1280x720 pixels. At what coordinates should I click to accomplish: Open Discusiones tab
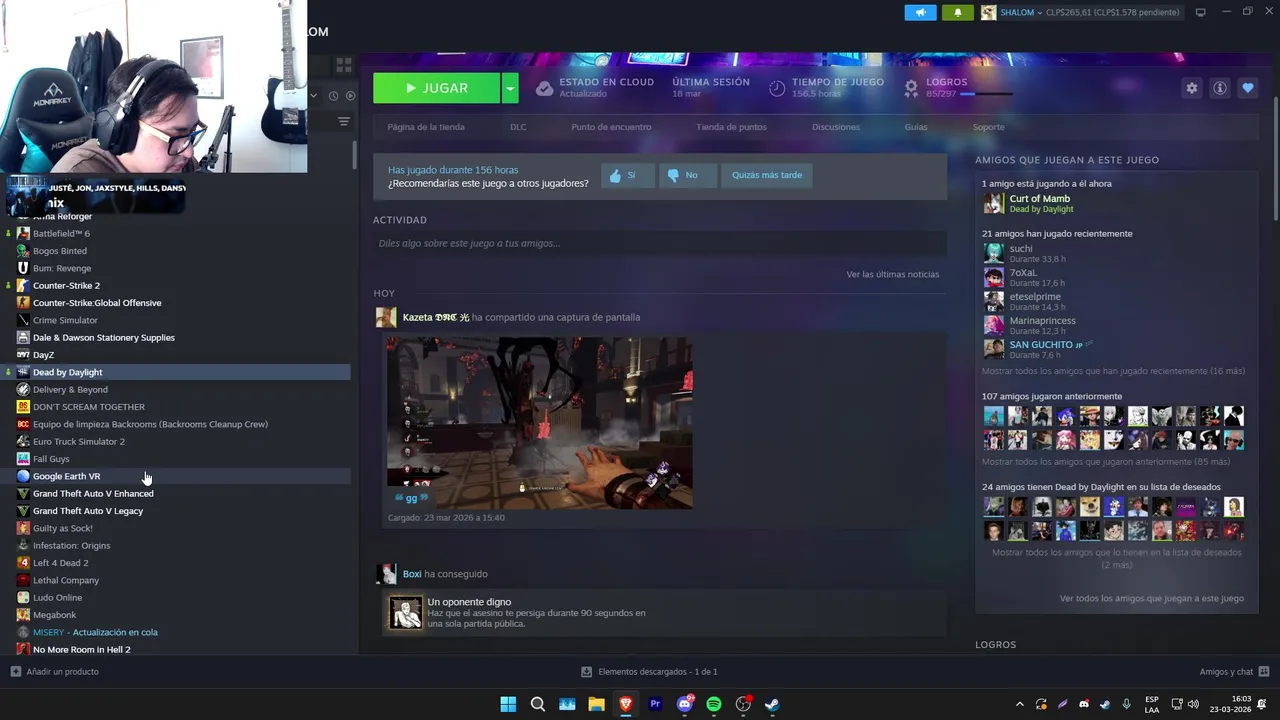click(836, 127)
